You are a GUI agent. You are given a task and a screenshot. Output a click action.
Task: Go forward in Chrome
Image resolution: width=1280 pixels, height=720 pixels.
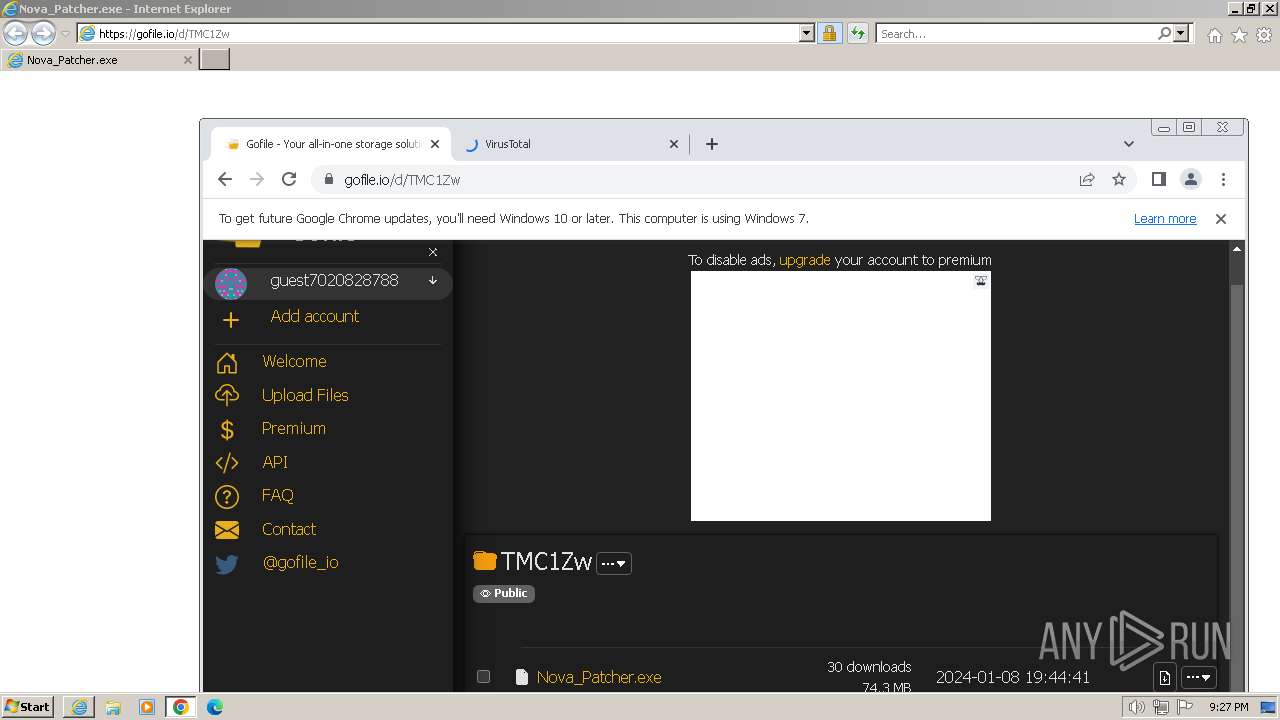click(257, 179)
